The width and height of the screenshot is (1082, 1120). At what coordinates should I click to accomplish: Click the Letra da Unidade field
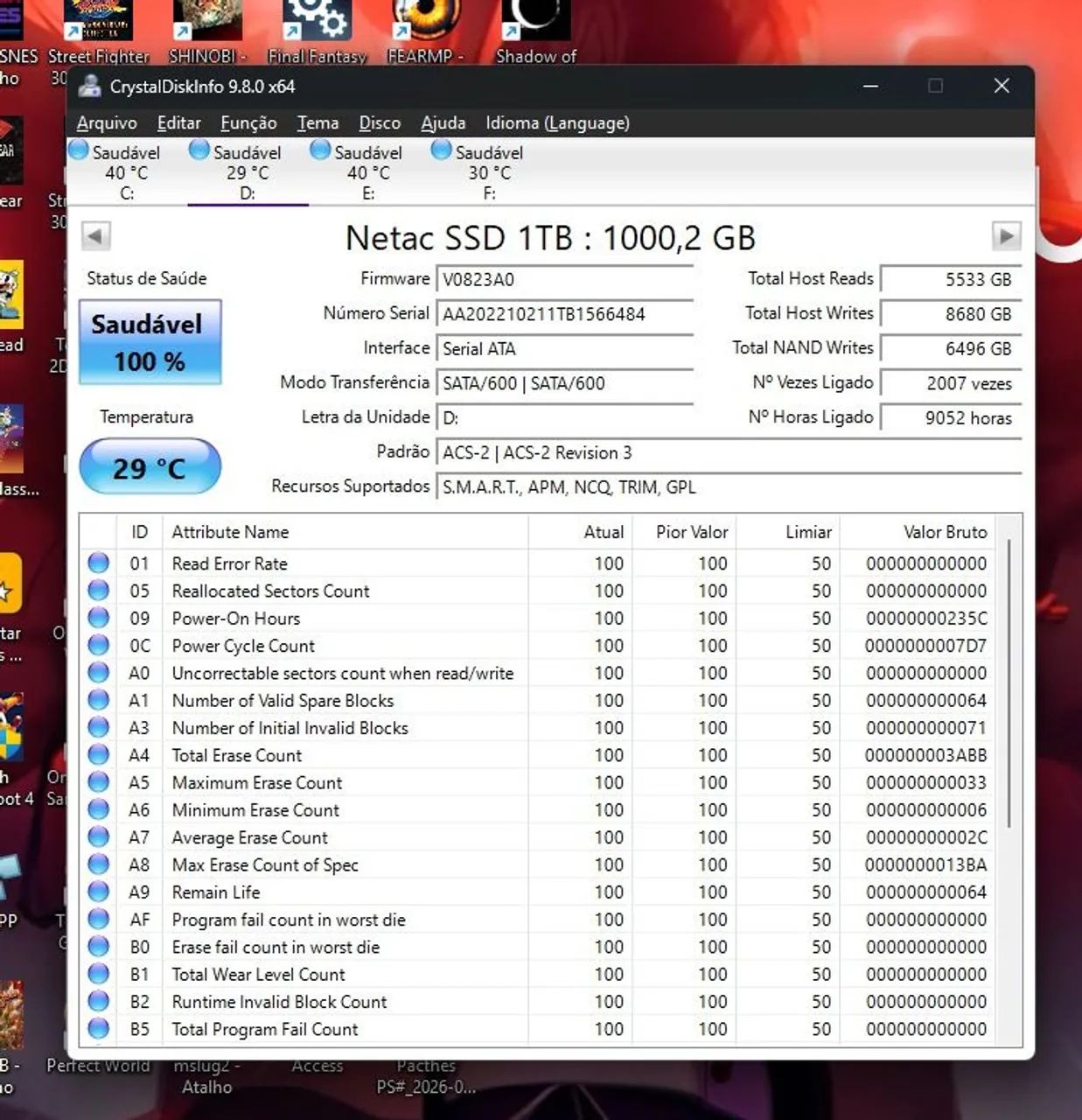(x=565, y=417)
